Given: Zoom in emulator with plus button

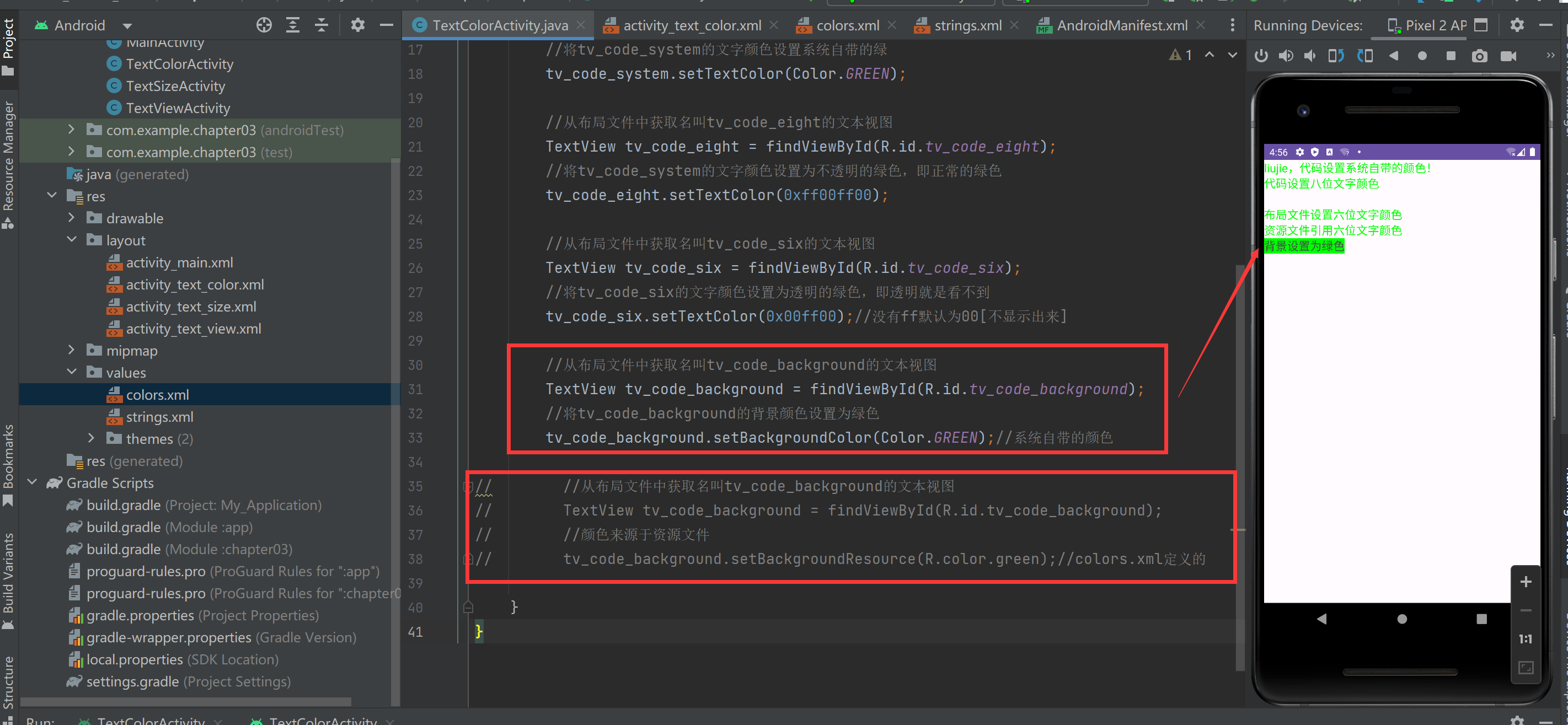Looking at the screenshot, I should pyautogui.click(x=1526, y=582).
